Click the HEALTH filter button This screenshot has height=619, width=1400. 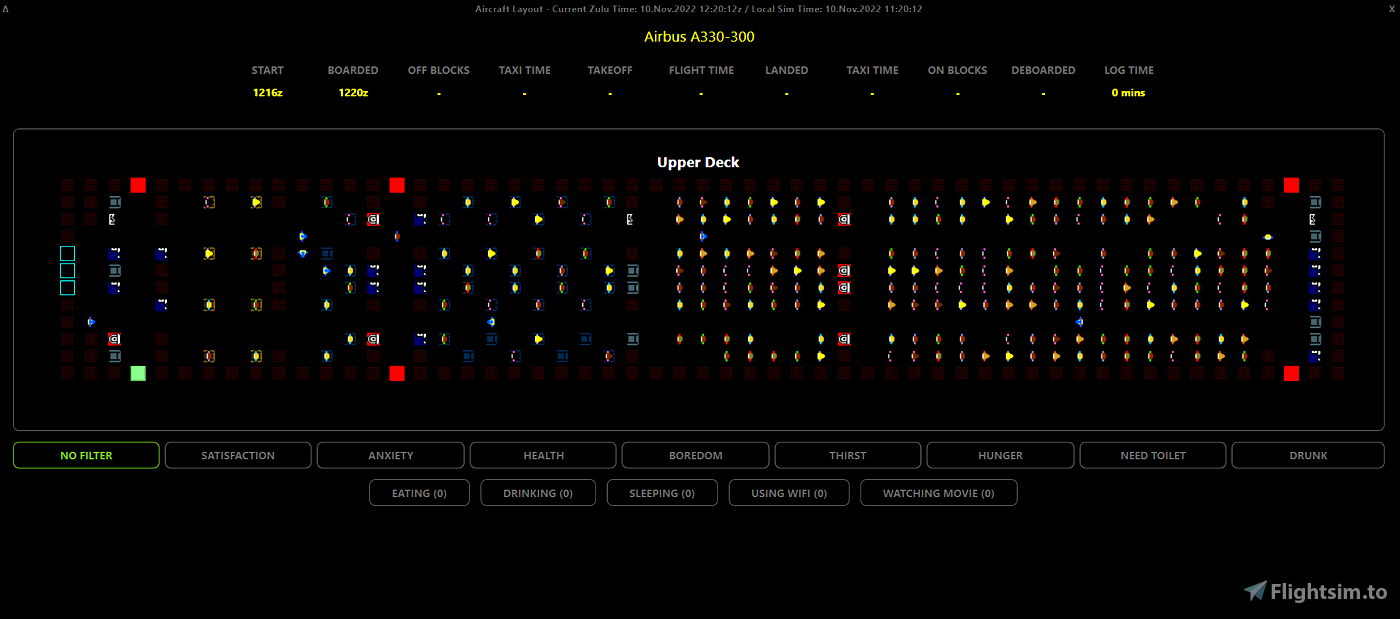point(543,455)
